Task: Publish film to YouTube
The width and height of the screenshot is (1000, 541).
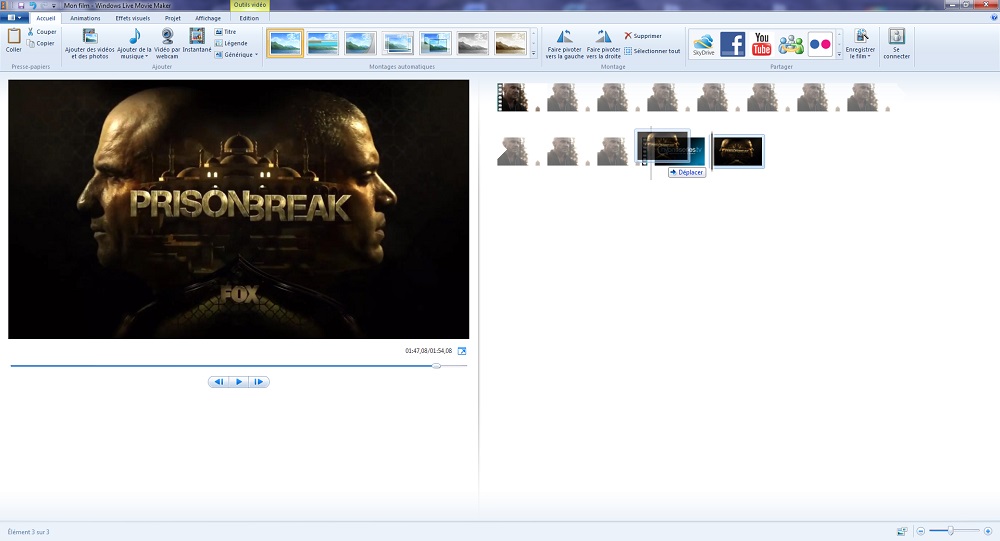Action: tap(761, 44)
